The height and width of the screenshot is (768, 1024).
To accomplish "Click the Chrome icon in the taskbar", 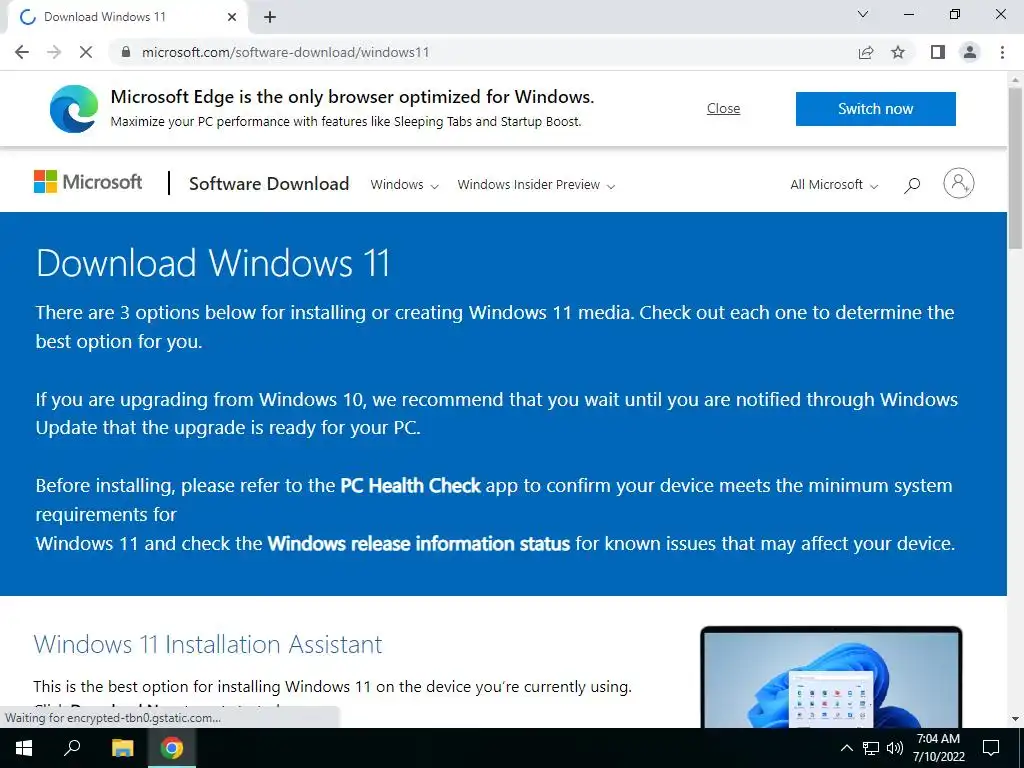I will [172, 748].
